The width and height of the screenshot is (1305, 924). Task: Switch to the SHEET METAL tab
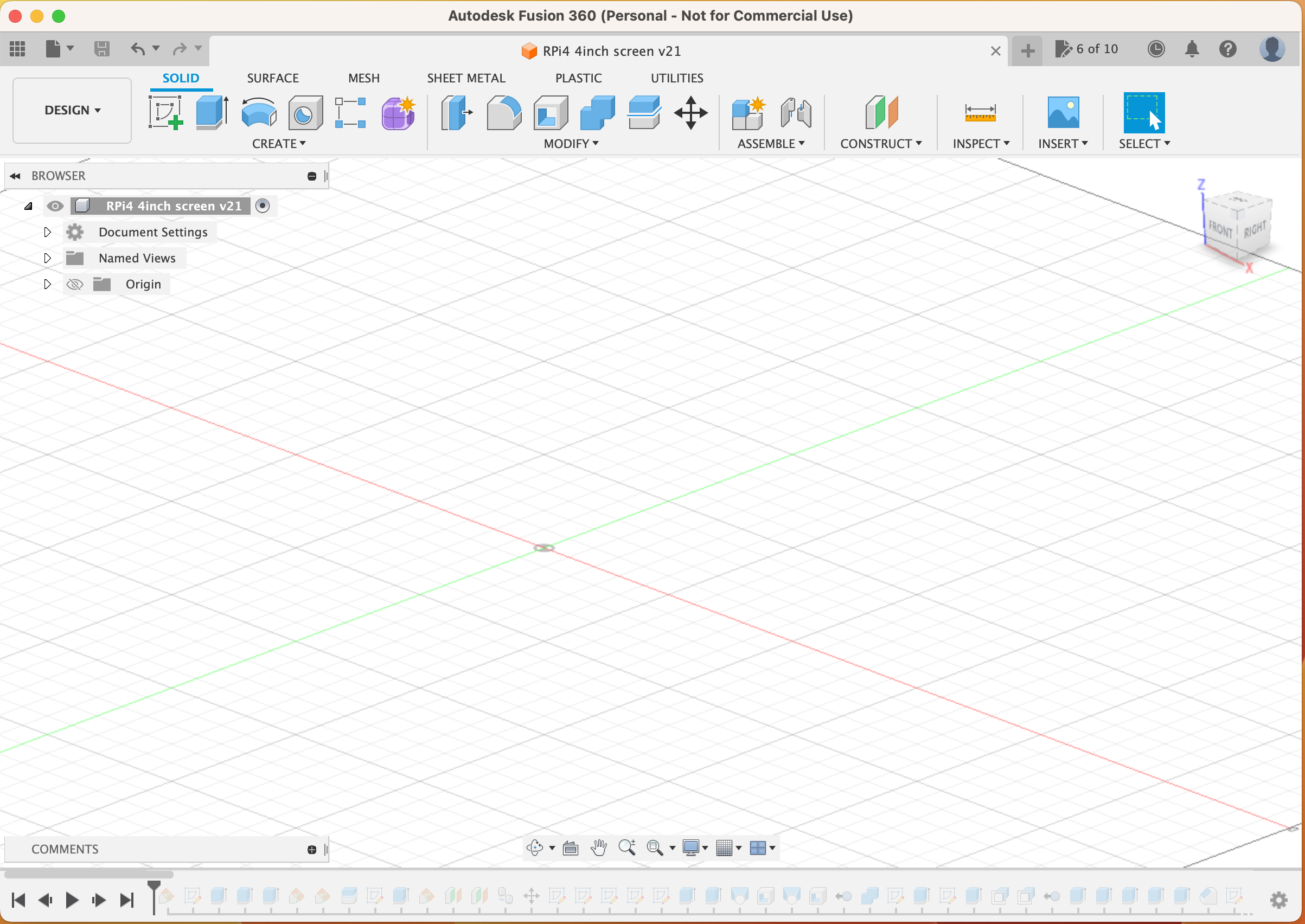(x=466, y=79)
